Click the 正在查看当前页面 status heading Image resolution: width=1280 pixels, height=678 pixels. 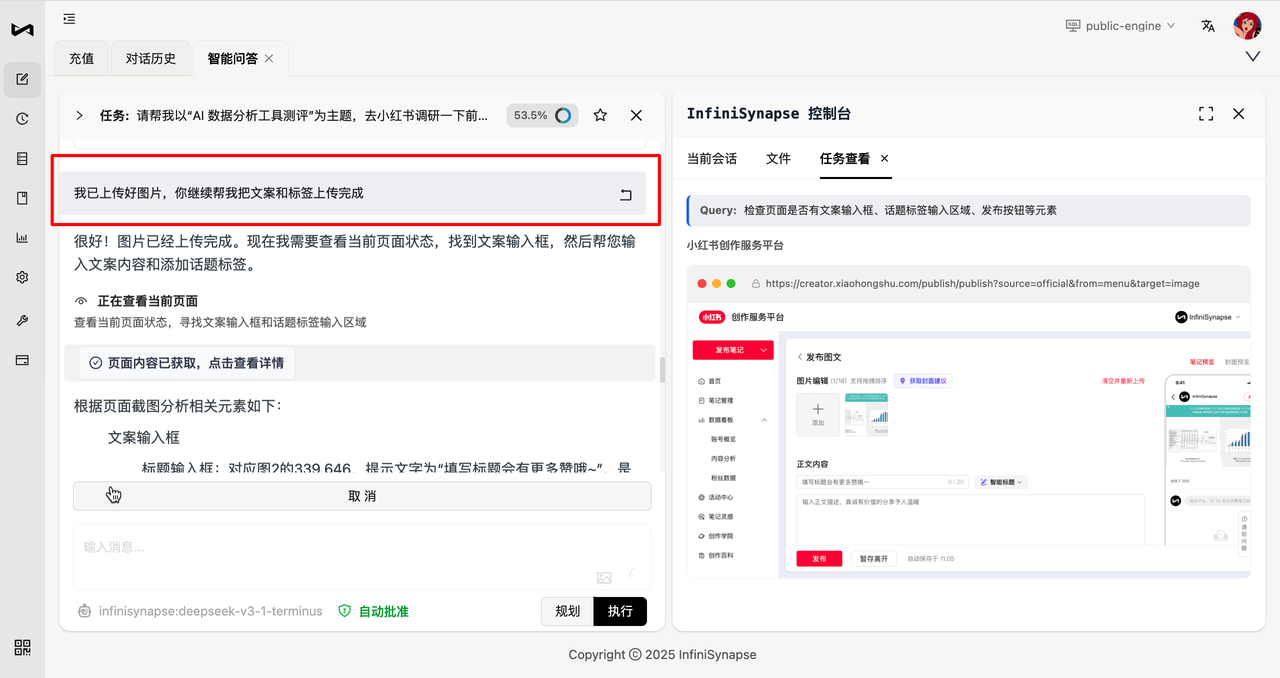coord(147,301)
